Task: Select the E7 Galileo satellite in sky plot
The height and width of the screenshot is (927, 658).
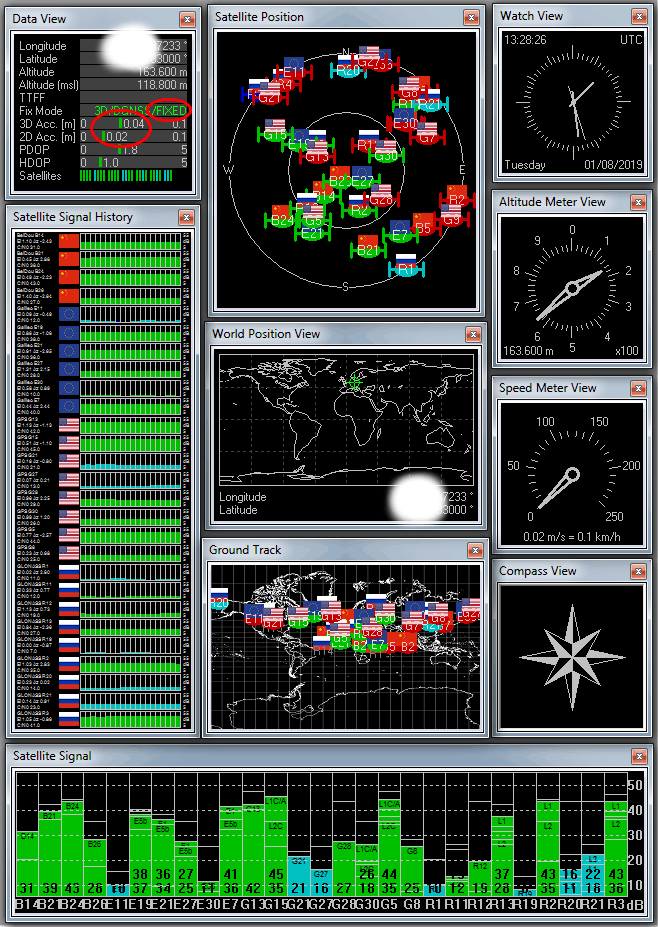Action: (400, 235)
